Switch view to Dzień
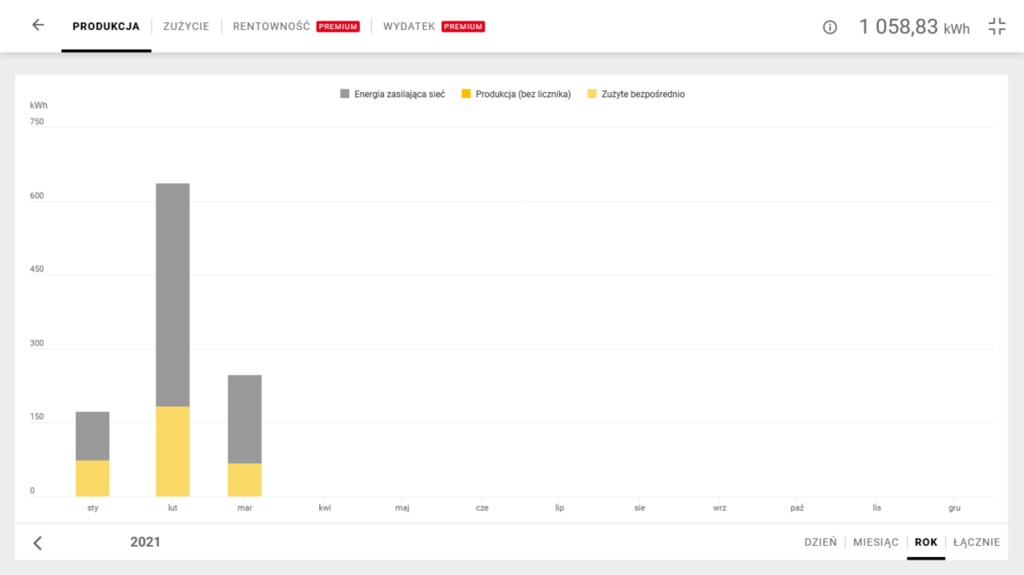Image resolution: width=1024 pixels, height=575 pixels. [x=820, y=542]
